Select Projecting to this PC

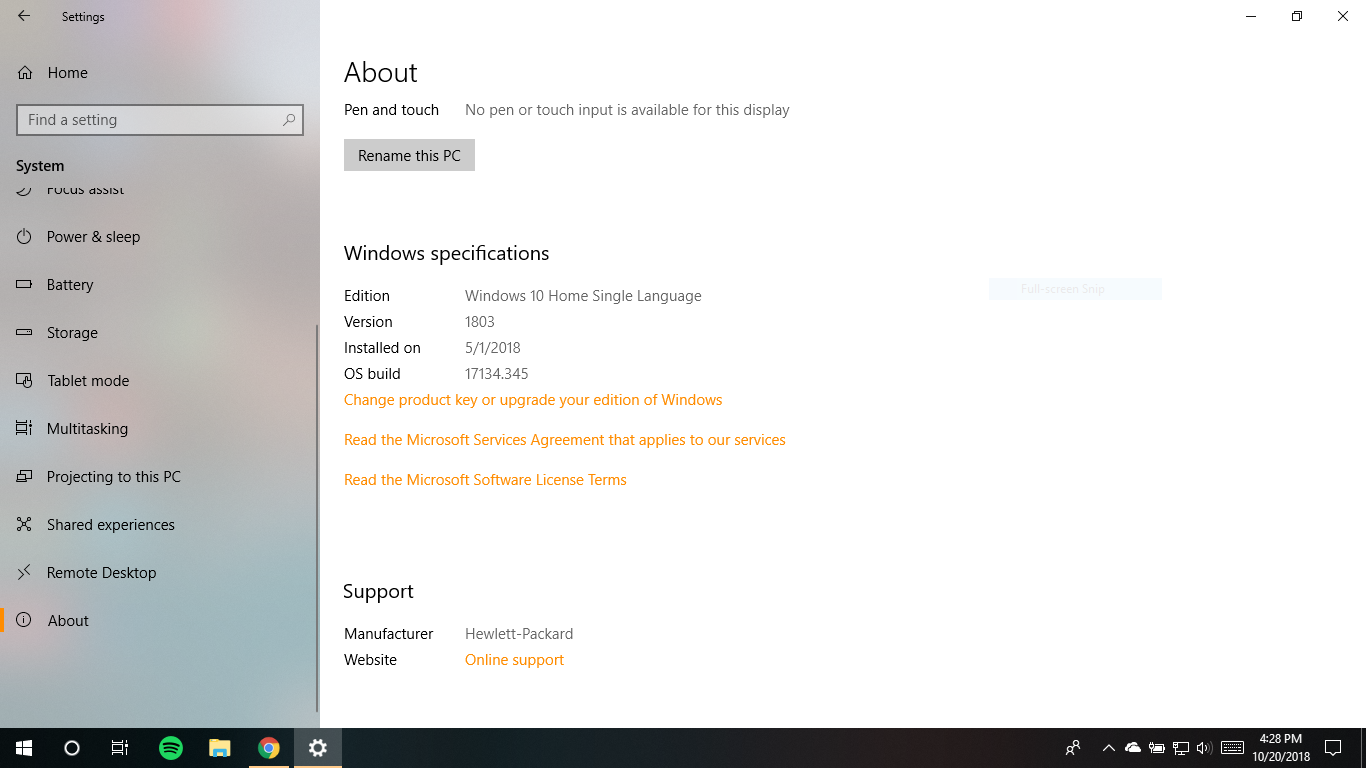[160, 477]
